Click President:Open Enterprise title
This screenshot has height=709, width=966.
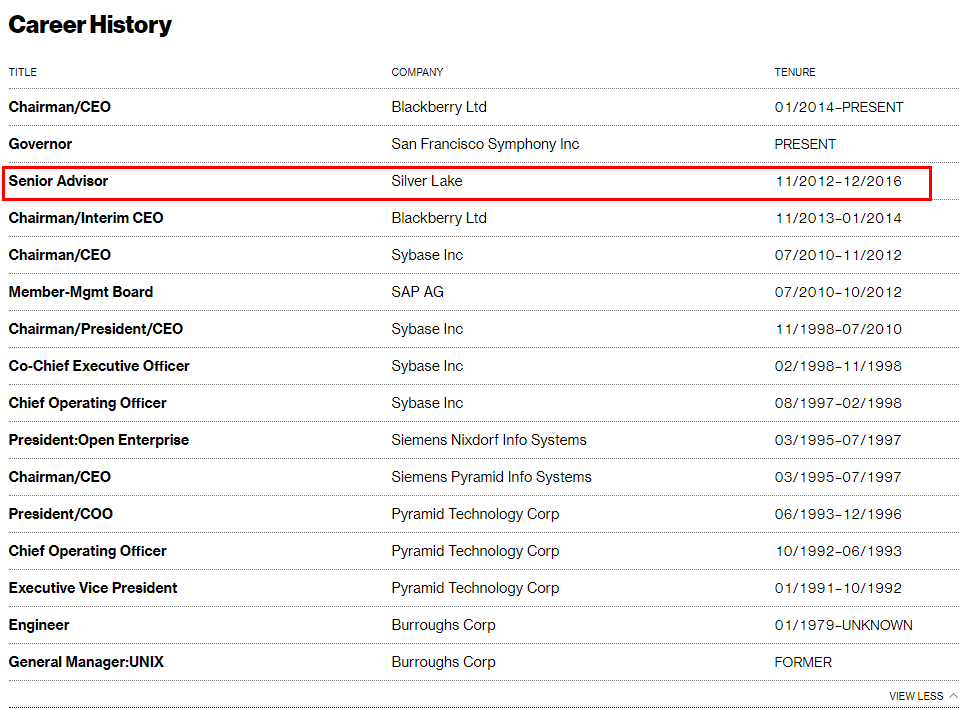pyautogui.click(x=99, y=440)
